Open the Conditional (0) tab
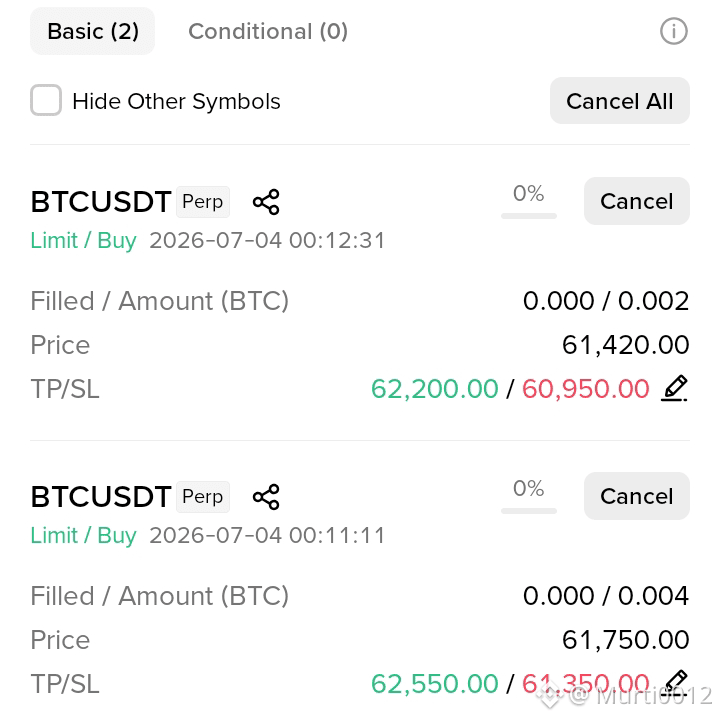 268,31
